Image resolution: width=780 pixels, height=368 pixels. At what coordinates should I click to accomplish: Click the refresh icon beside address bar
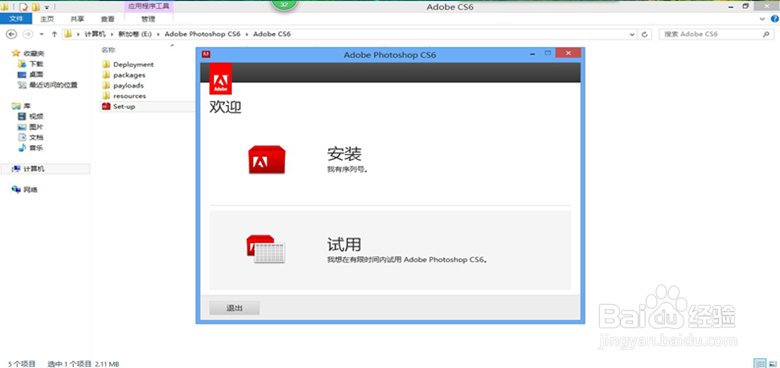point(645,34)
